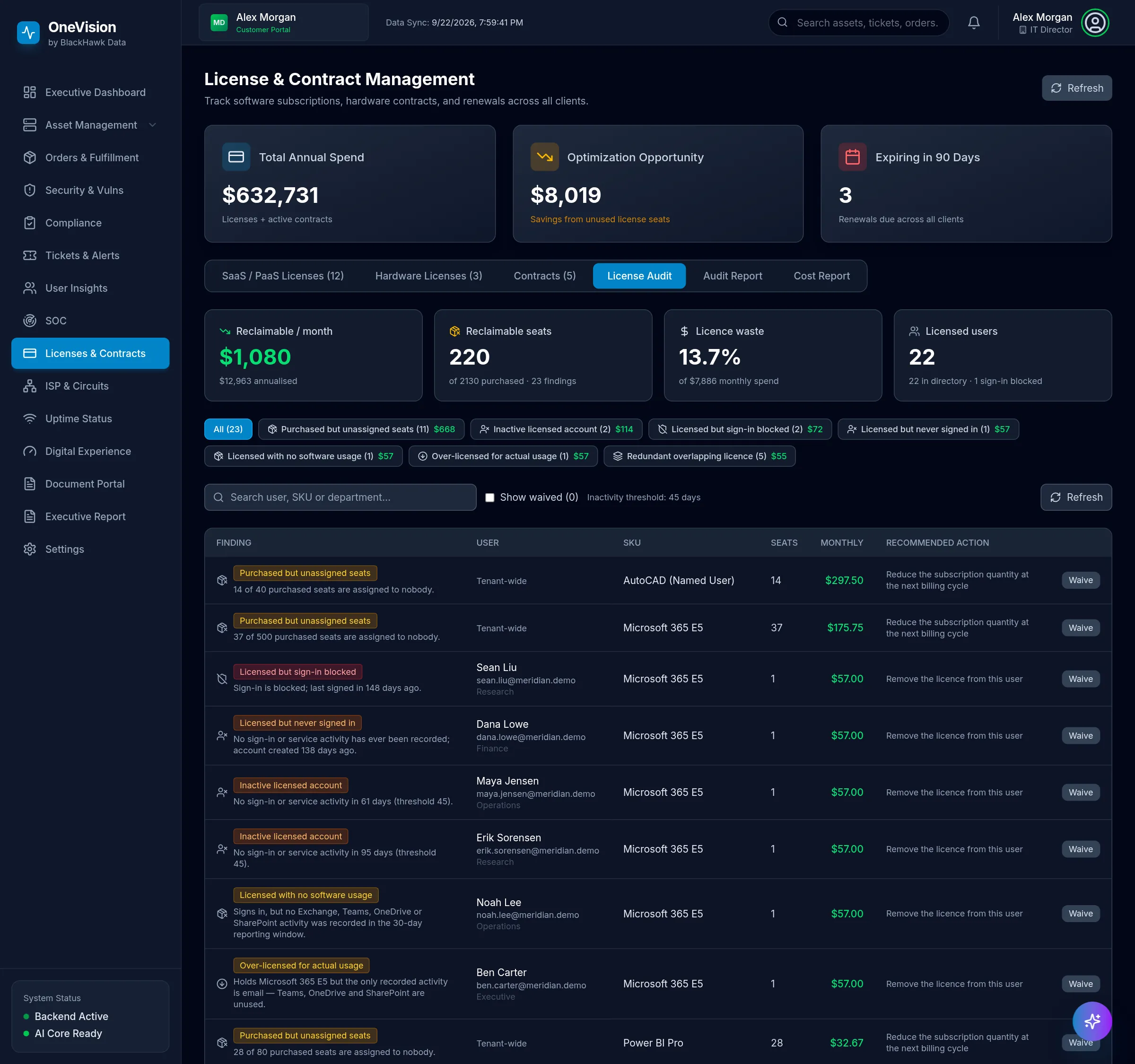Filter by Inactive licensed account
This screenshot has width=1135, height=1064.
coord(556,429)
